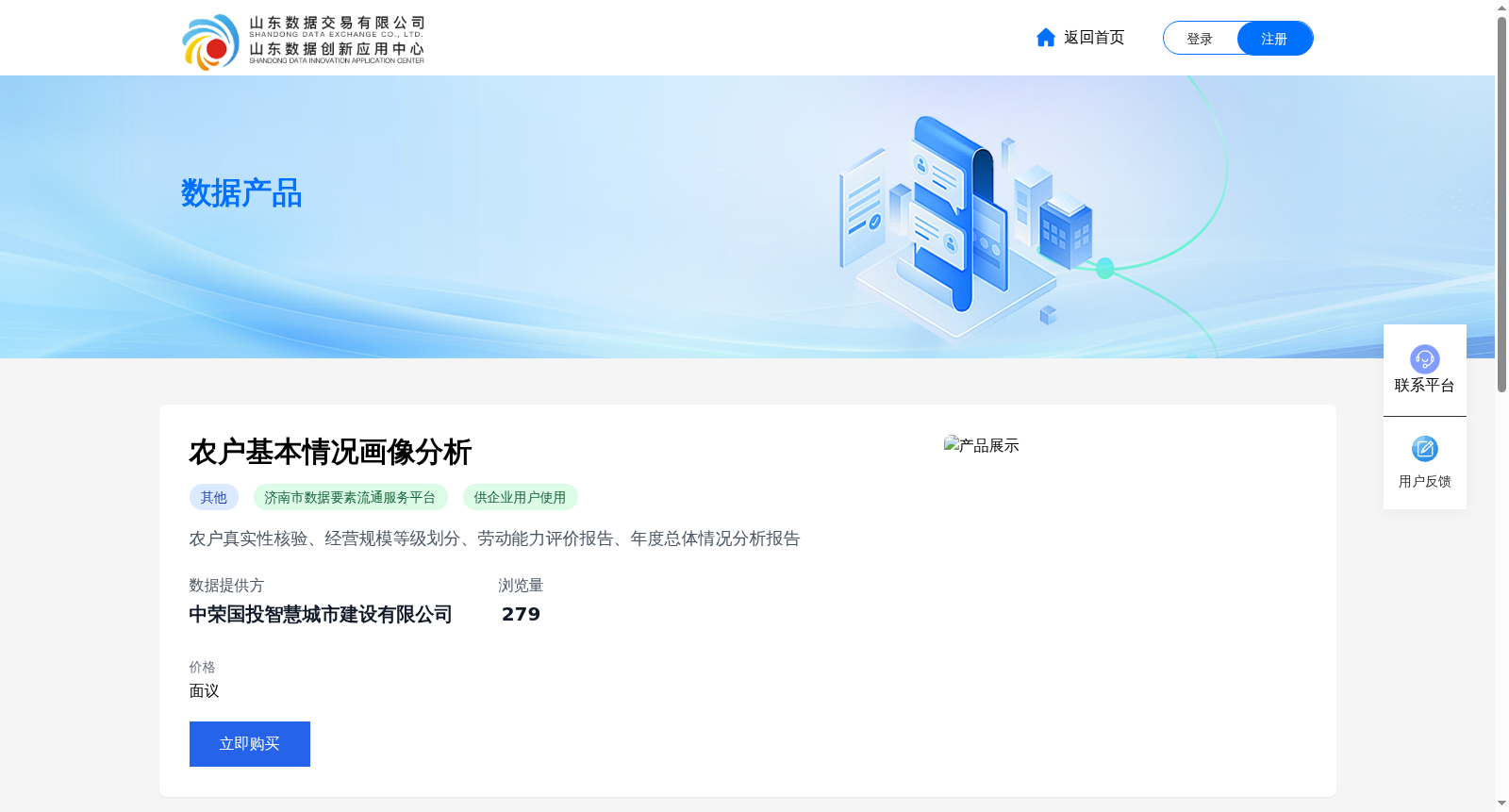Select the 供企业用户使用 tag

click(520, 497)
